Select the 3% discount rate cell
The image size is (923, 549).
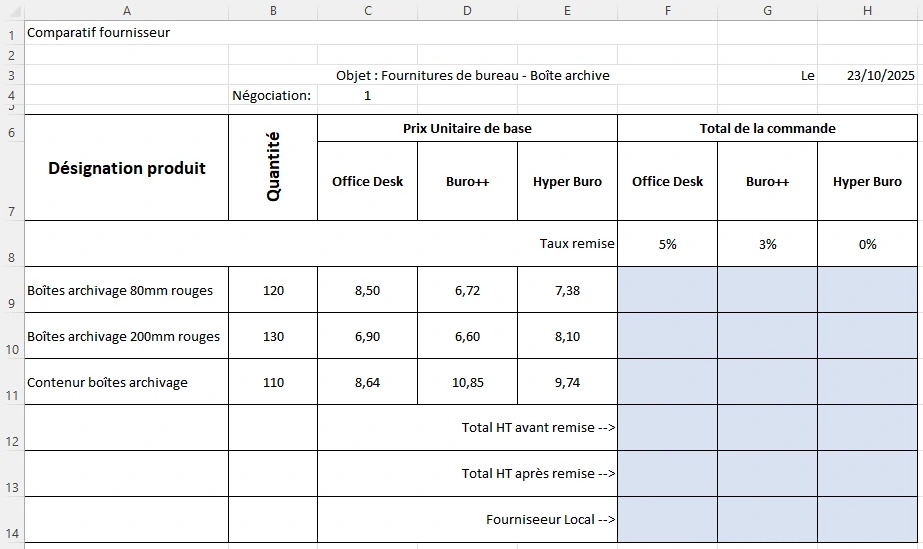pyautogui.click(x=767, y=244)
